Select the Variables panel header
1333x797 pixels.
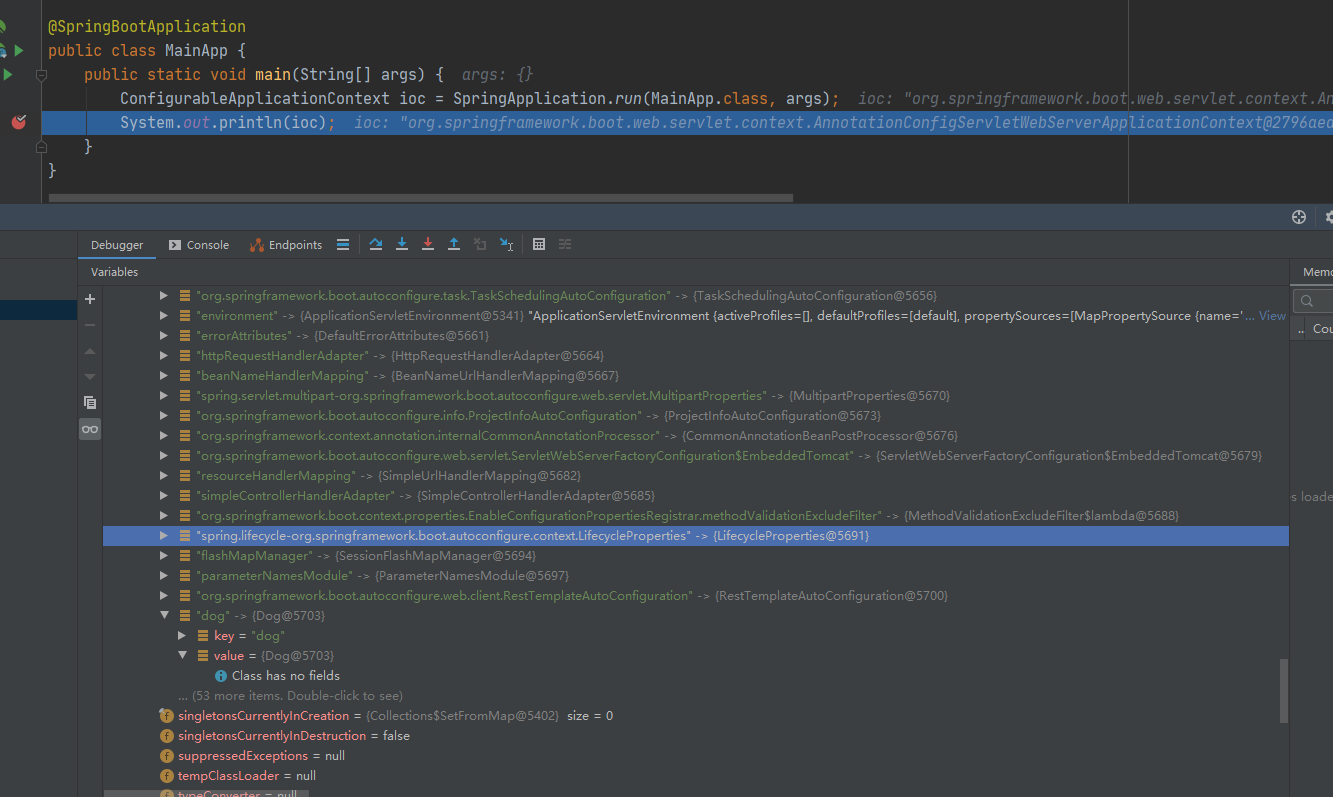115,272
